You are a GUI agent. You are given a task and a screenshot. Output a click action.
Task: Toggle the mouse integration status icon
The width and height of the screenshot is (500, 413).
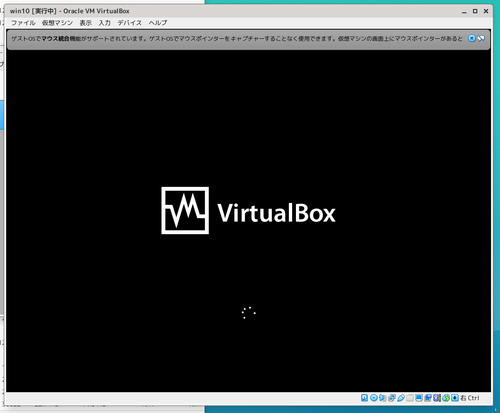446,398
